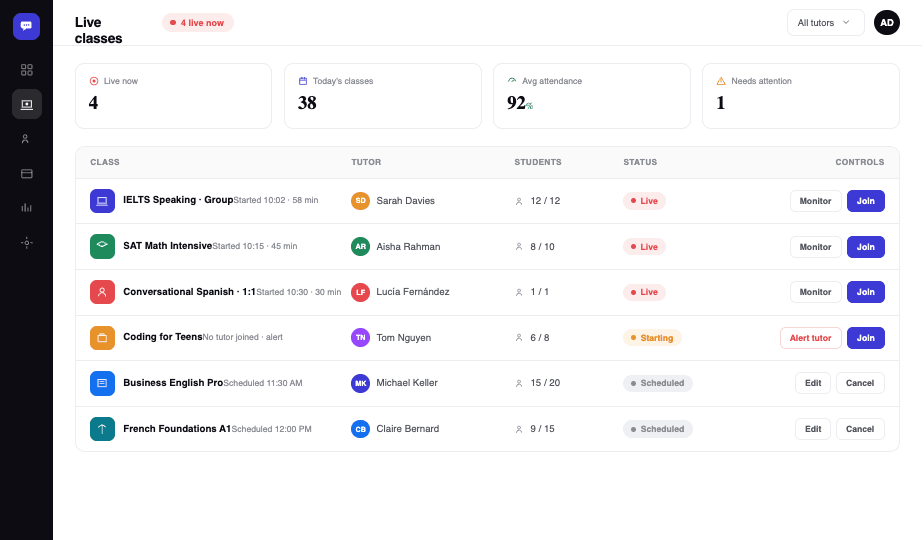Image resolution: width=924 pixels, height=540 pixels.
Task: Click Claire Bernard CB avatar
Action: click(360, 429)
